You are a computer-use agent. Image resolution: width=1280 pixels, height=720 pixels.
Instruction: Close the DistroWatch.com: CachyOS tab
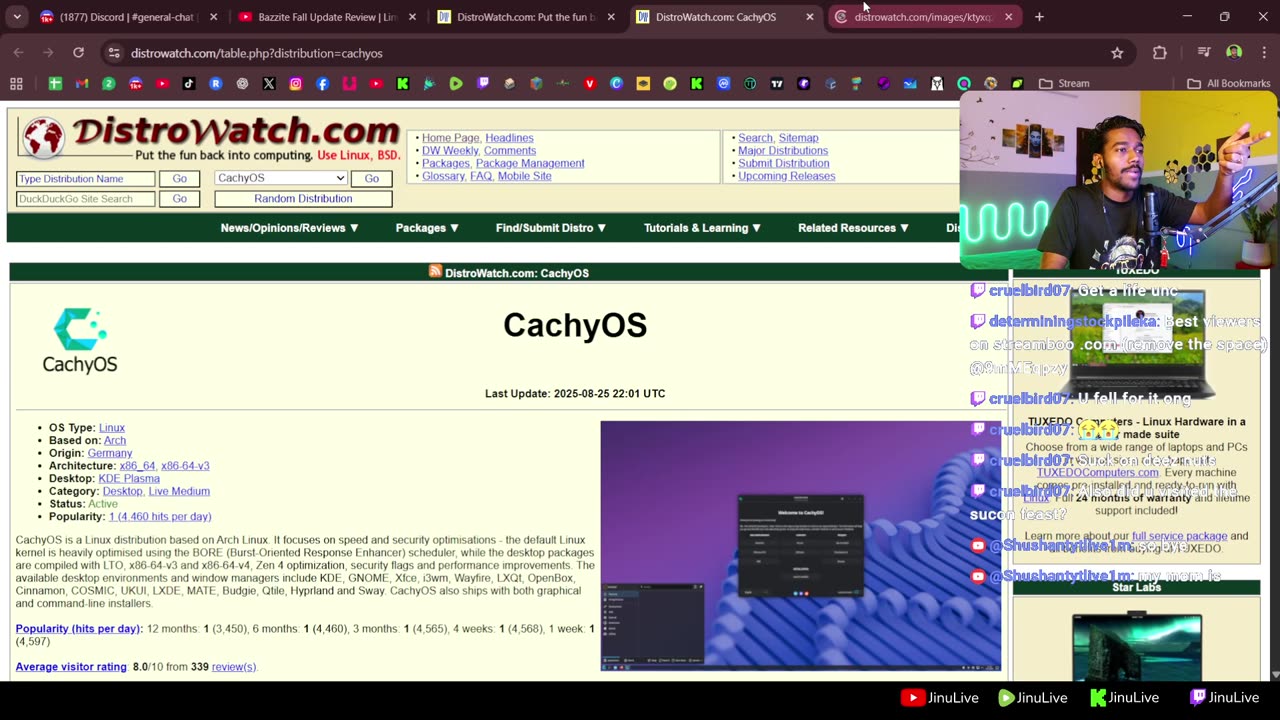click(810, 17)
